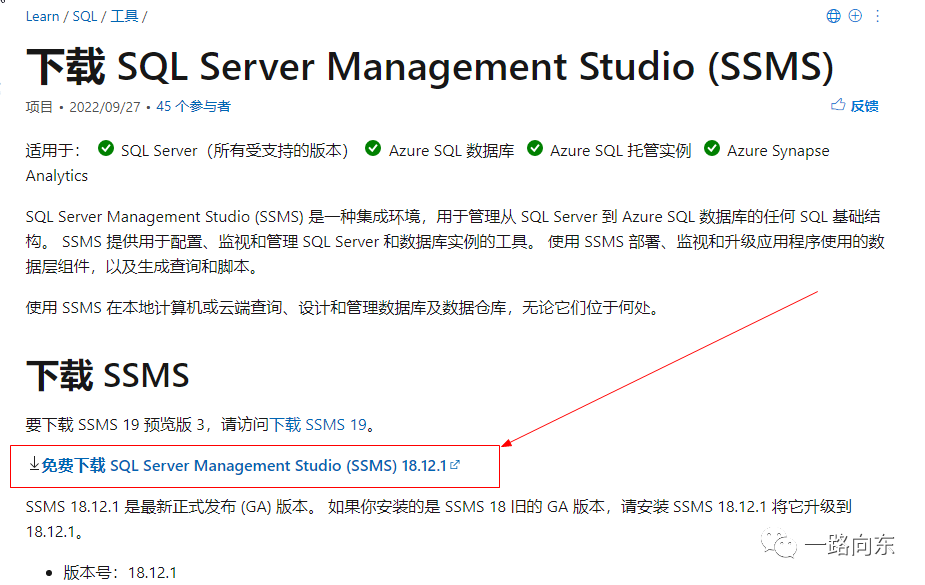Click the text 版本号：18.12.1
Image resolution: width=925 pixels, height=585 pixels.
120,573
